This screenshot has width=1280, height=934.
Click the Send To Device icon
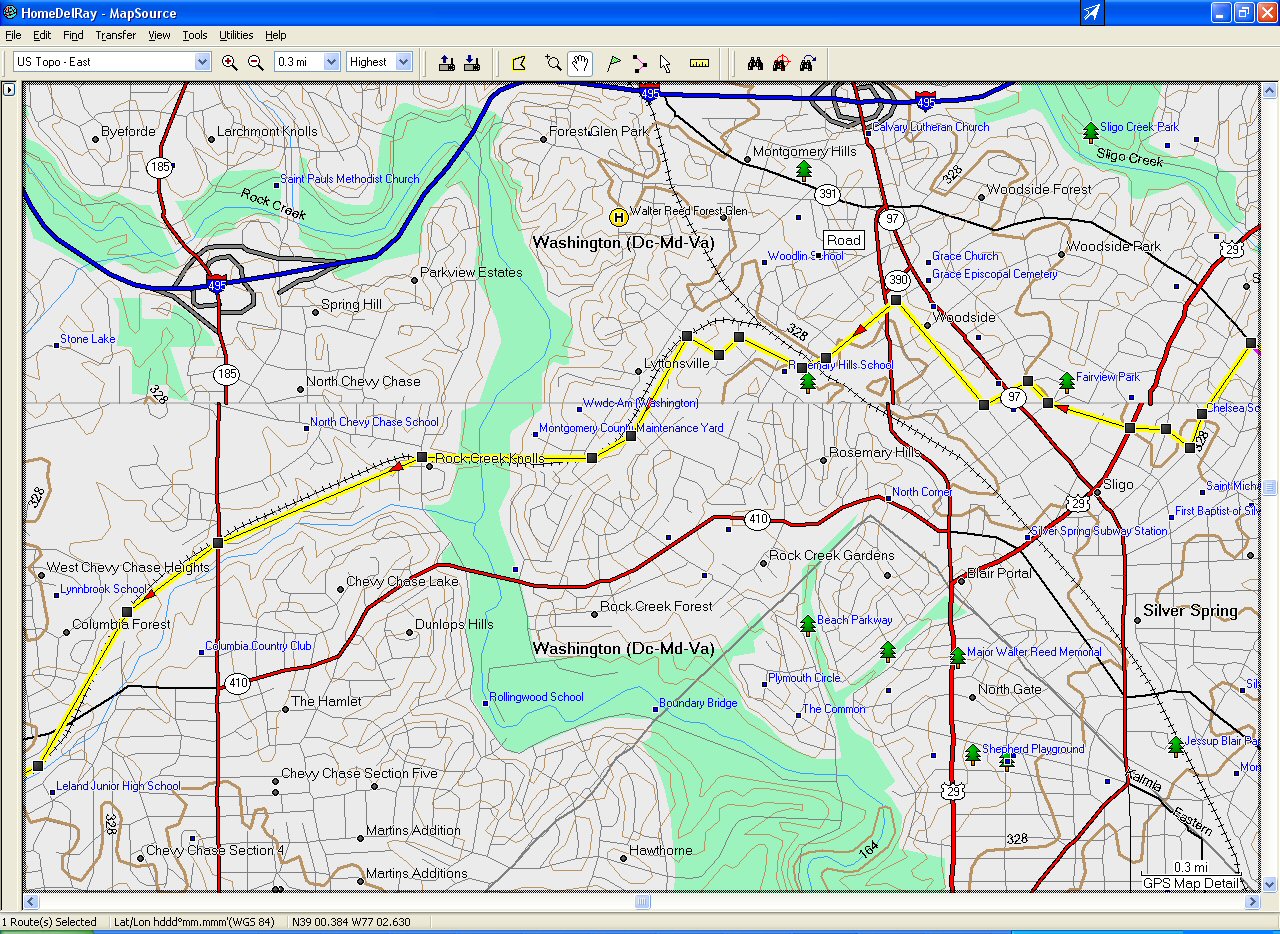[x=447, y=62]
